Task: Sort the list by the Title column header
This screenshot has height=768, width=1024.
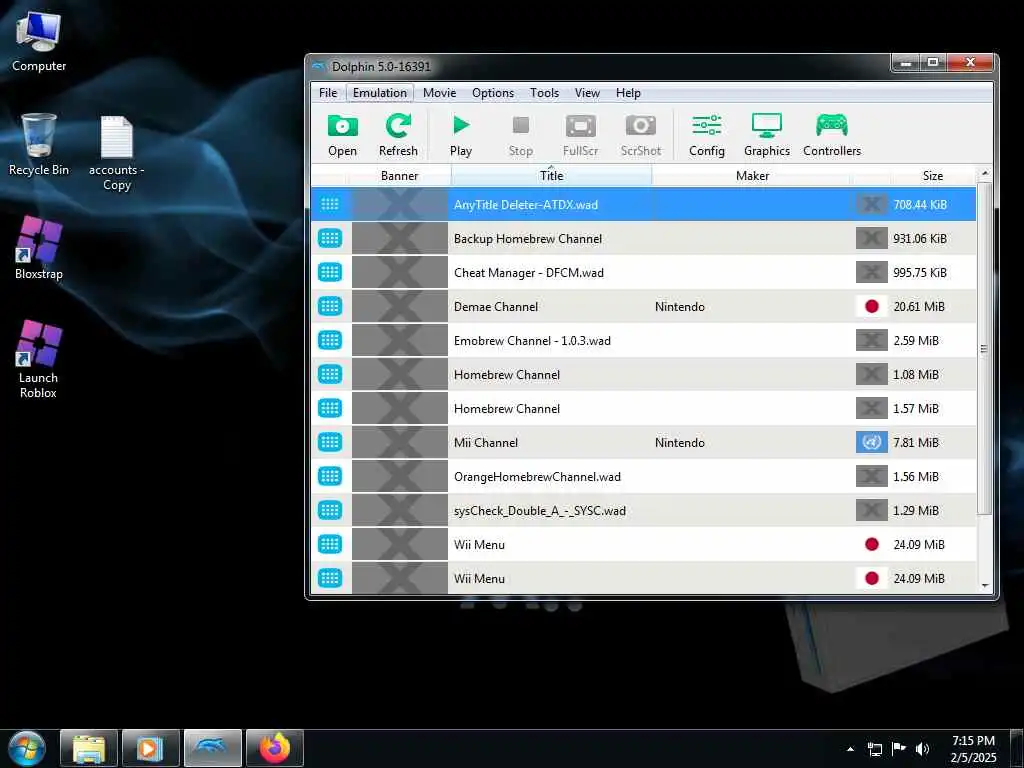Action: click(x=551, y=176)
